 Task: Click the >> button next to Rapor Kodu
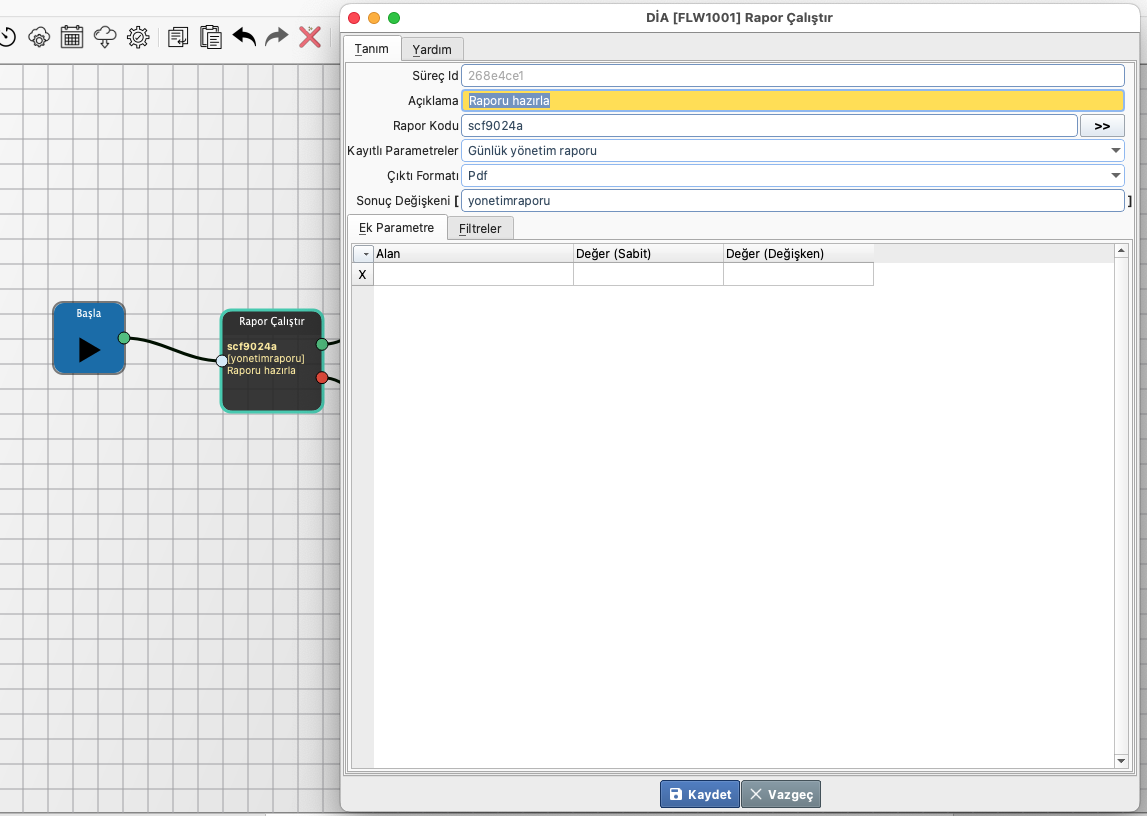click(x=1102, y=126)
